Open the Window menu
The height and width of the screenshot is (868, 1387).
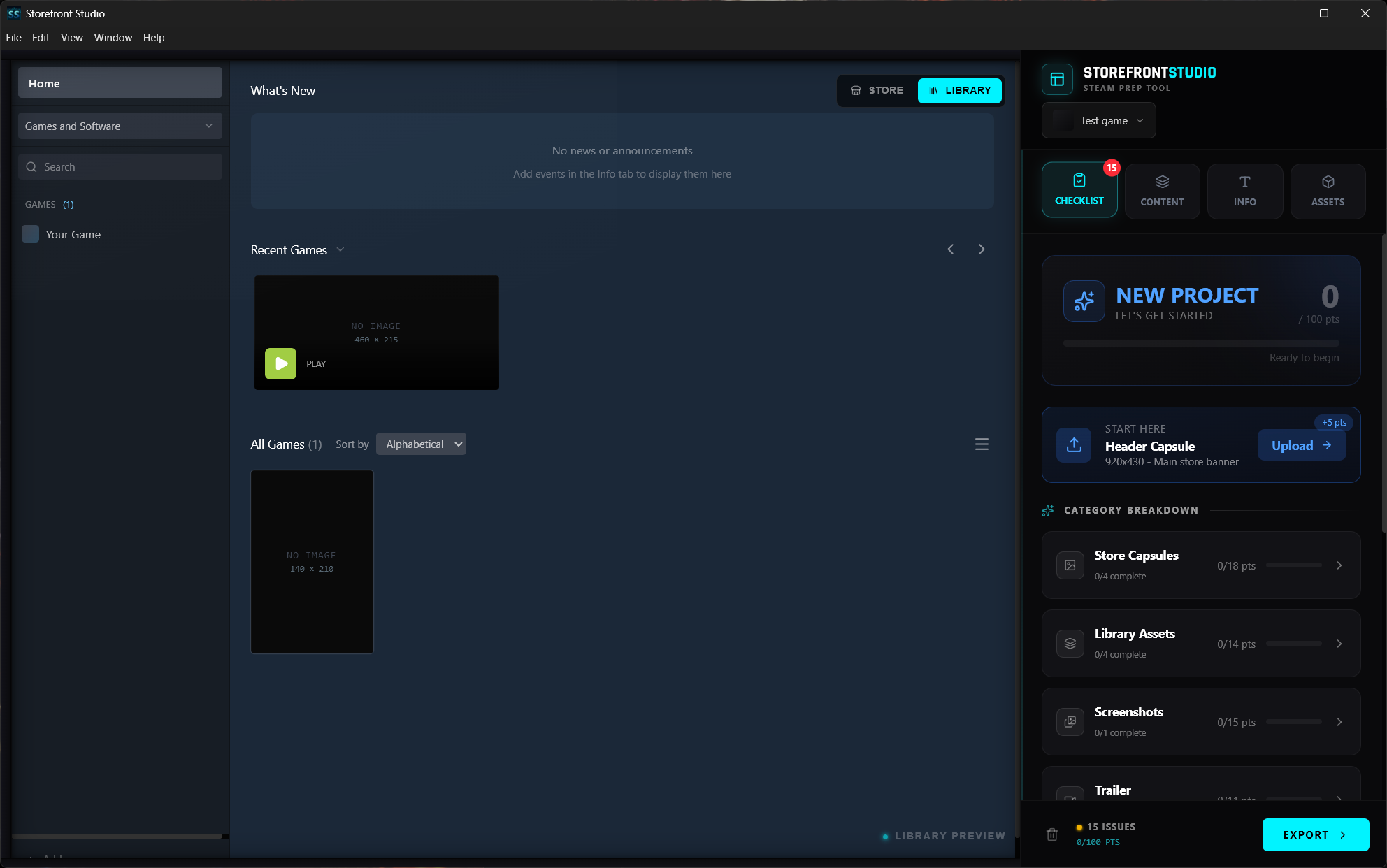coord(113,38)
